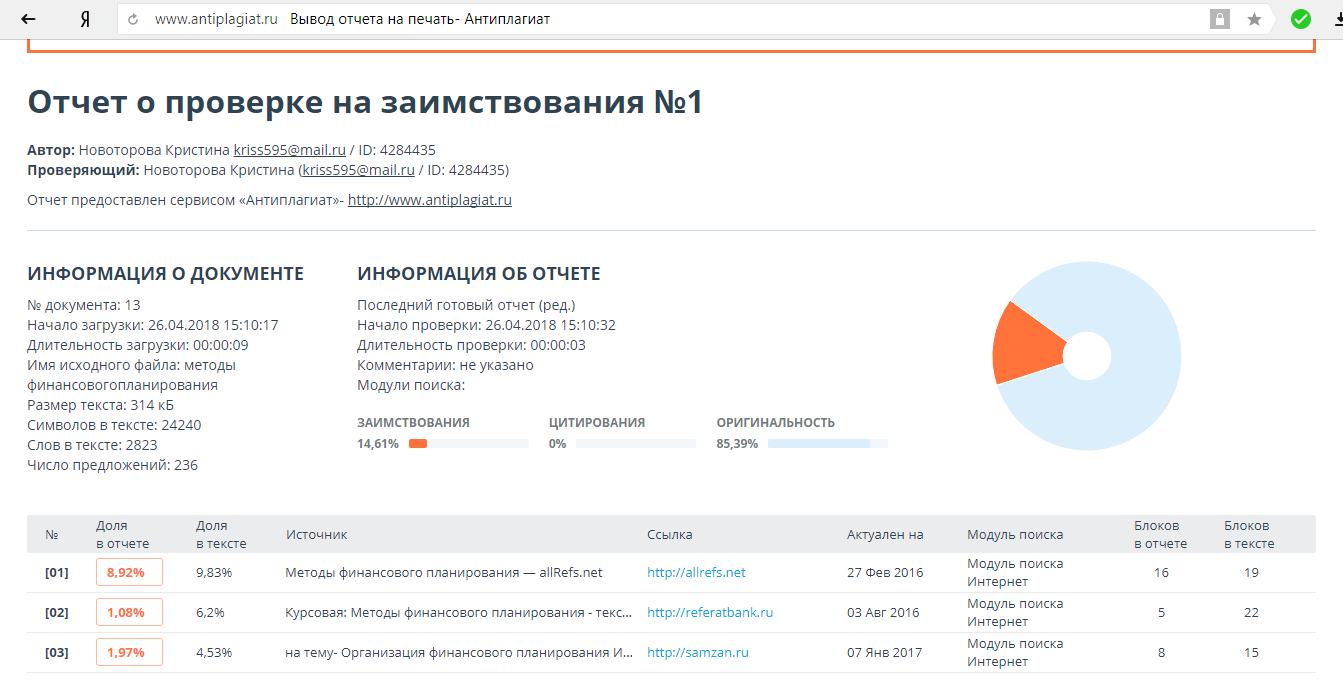Click the padlock security icon
This screenshot has width=1343, height=693.
(x=1219, y=19)
